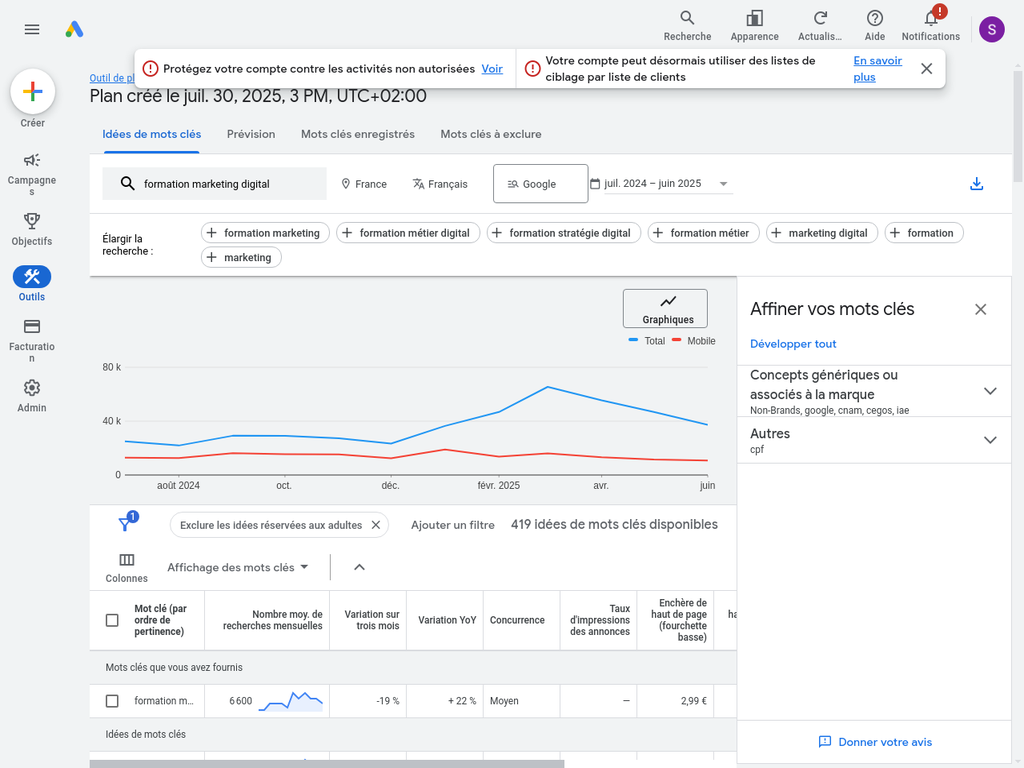The height and width of the screenshot is (768, 1024).
Task: Click the En savoir plus link
Action: 877,69
